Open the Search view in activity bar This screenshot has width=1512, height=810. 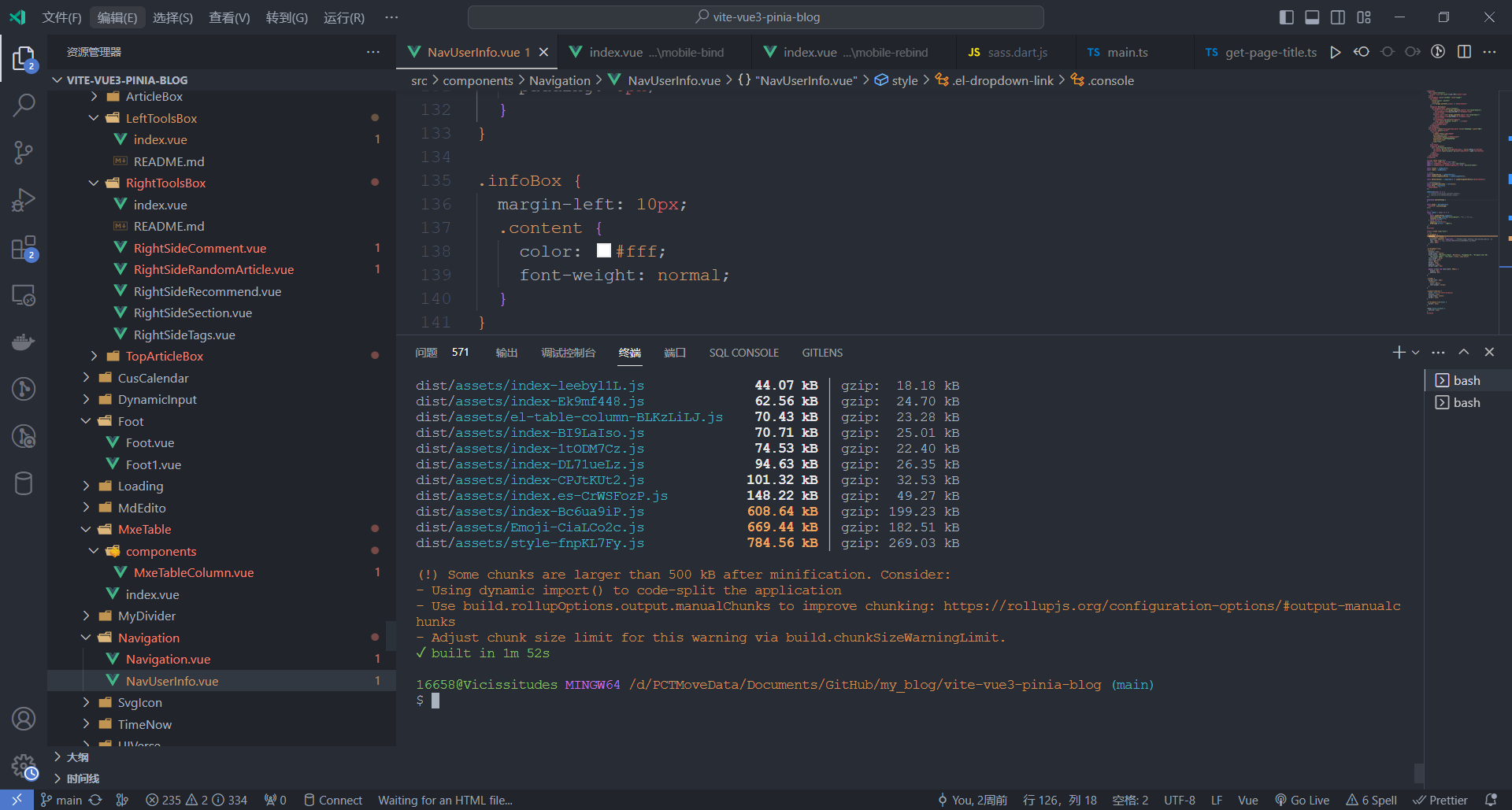click(x=24, y=105)
